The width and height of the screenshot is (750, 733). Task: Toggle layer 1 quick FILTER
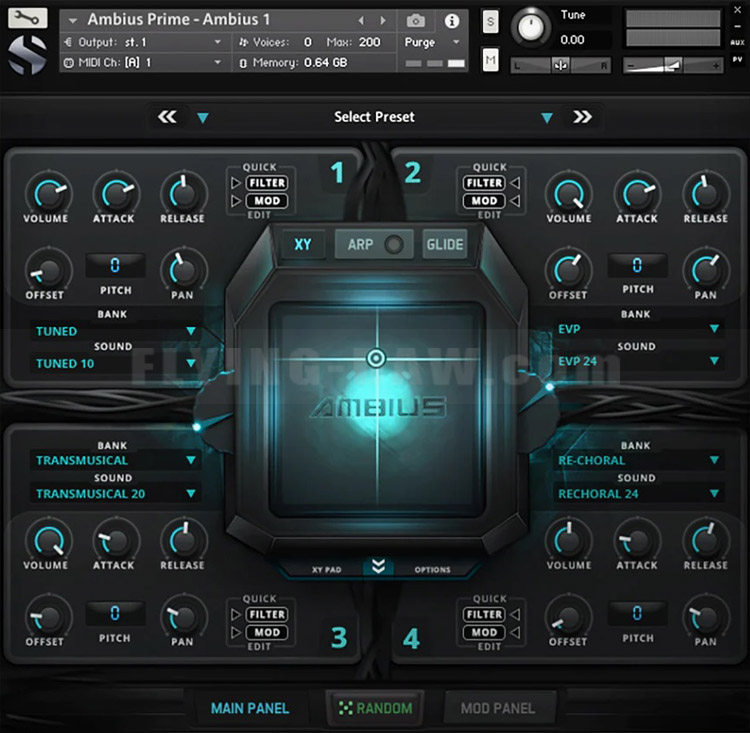267,183
